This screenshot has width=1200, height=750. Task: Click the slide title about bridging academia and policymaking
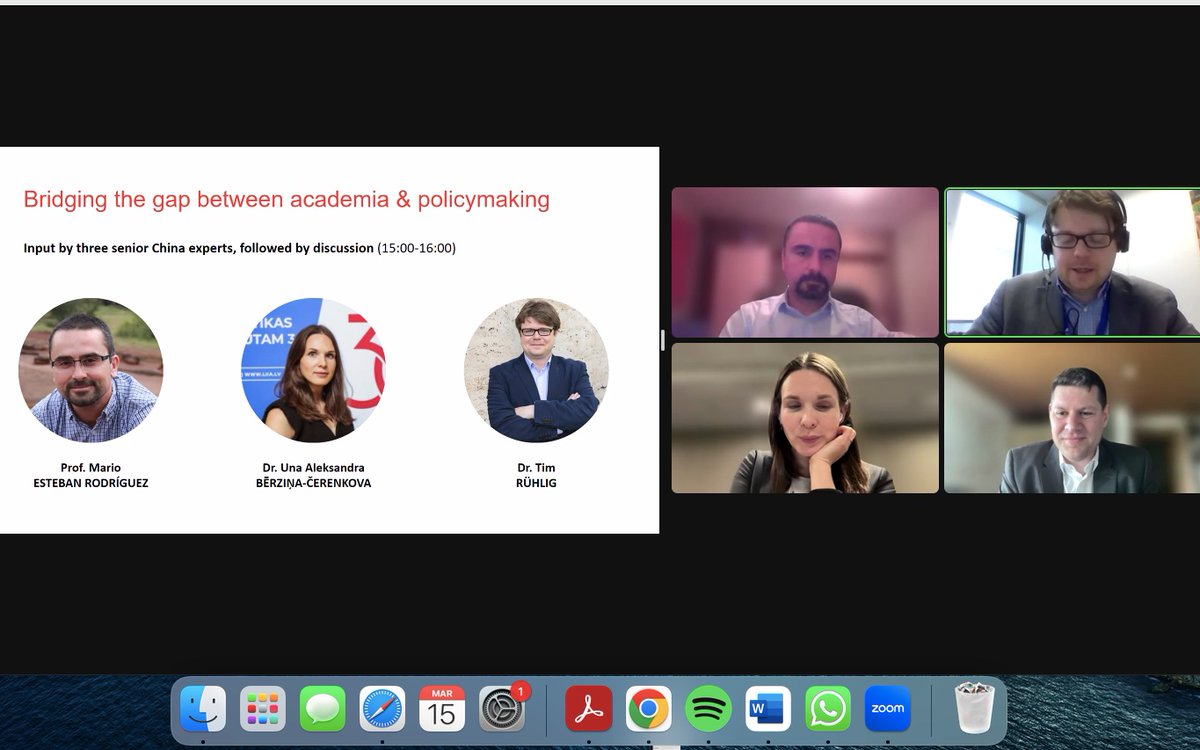(286, 199)
